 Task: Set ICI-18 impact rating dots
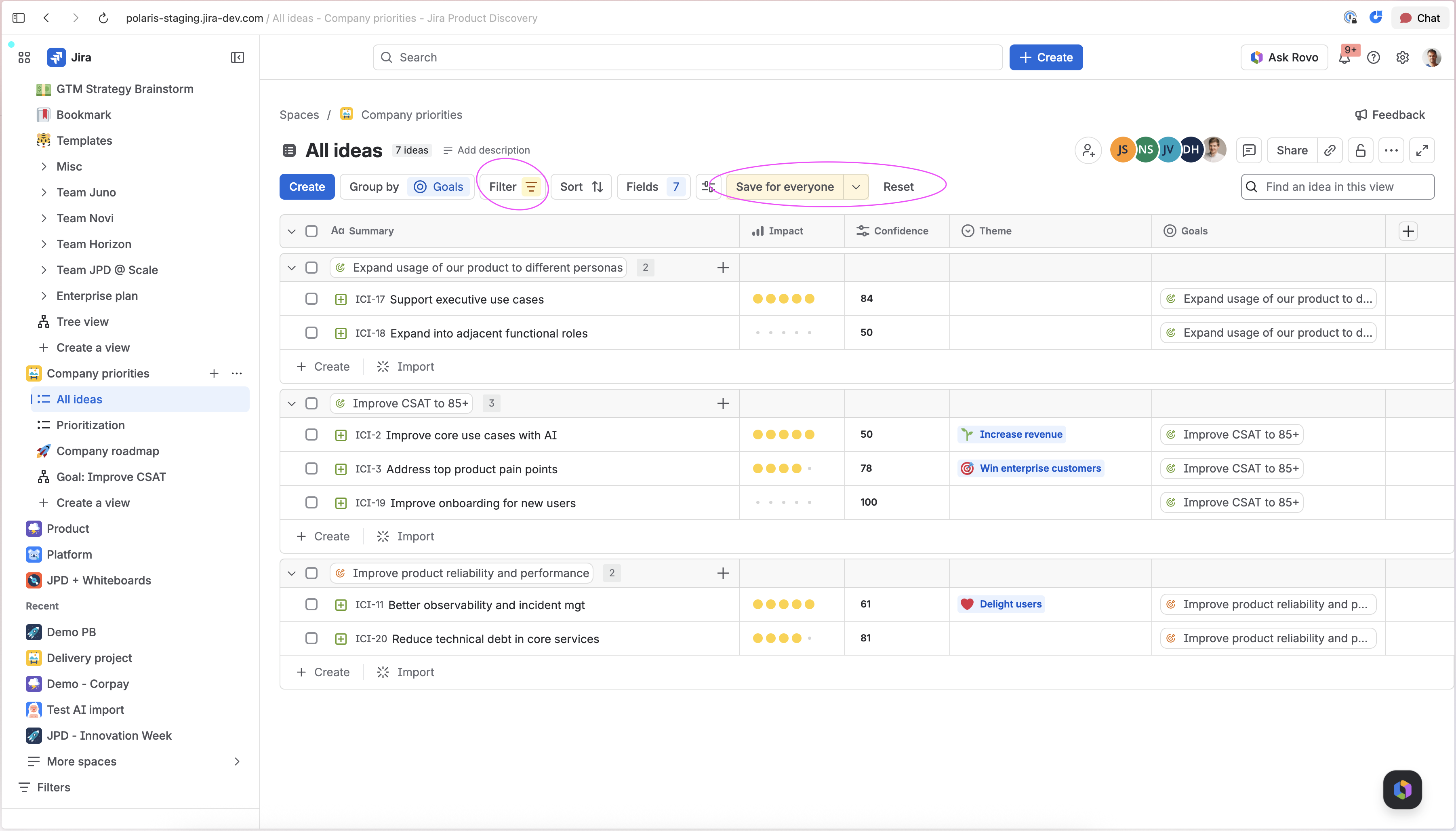[783, 333]
